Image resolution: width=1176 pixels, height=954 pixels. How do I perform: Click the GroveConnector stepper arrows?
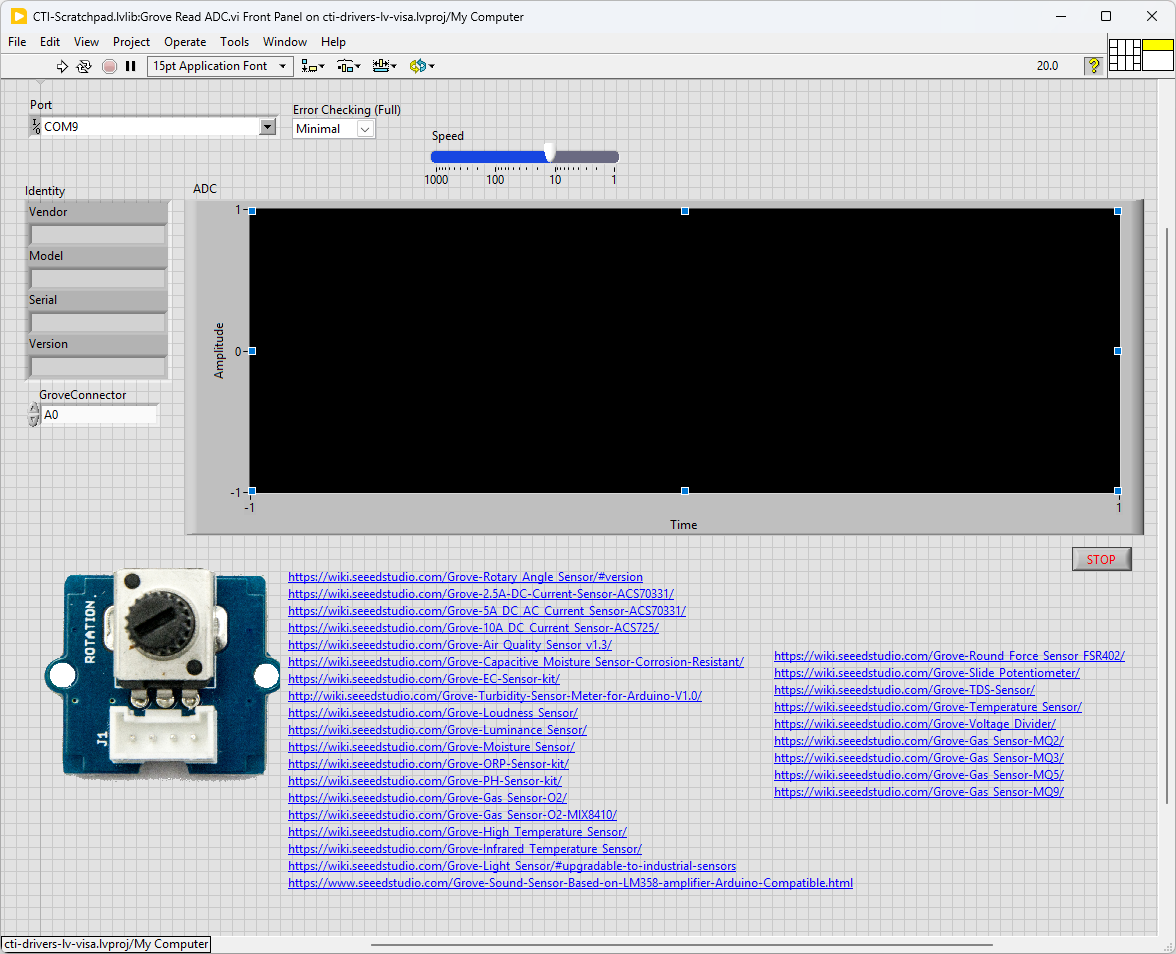coord(34,414)
